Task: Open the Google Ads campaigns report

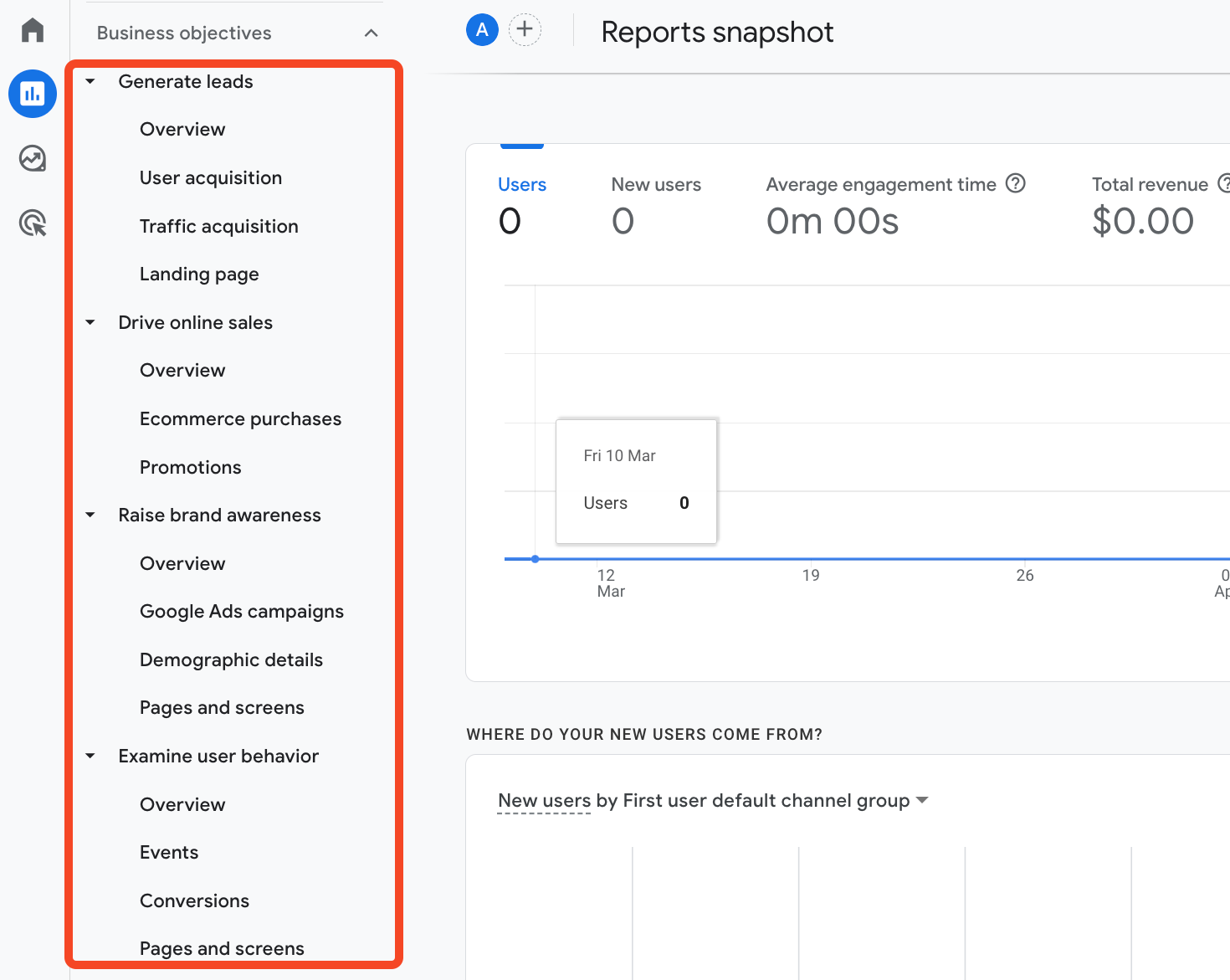Action: pos(242,612)
